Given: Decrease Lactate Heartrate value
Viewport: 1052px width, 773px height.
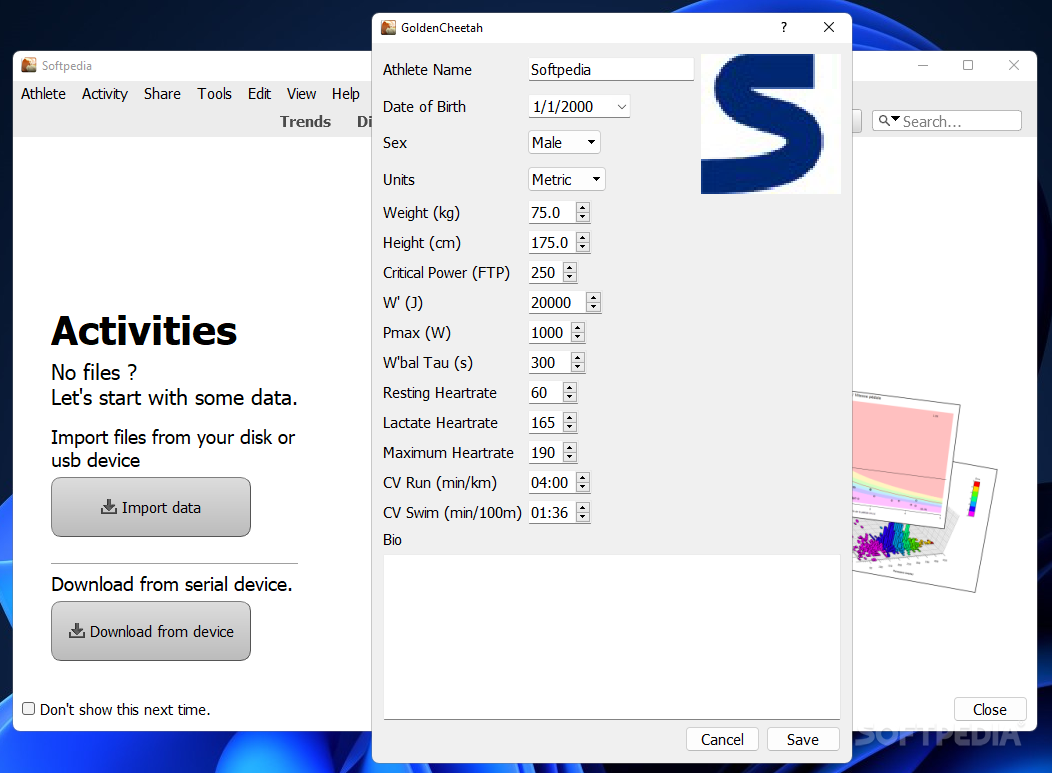Looking at the screenshot, I should (570, 427).
